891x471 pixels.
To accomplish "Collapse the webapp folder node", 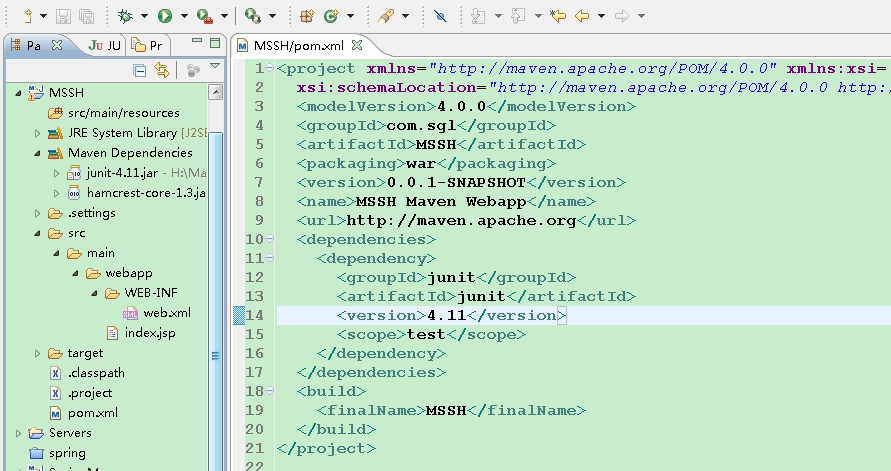I will point(75,274).
